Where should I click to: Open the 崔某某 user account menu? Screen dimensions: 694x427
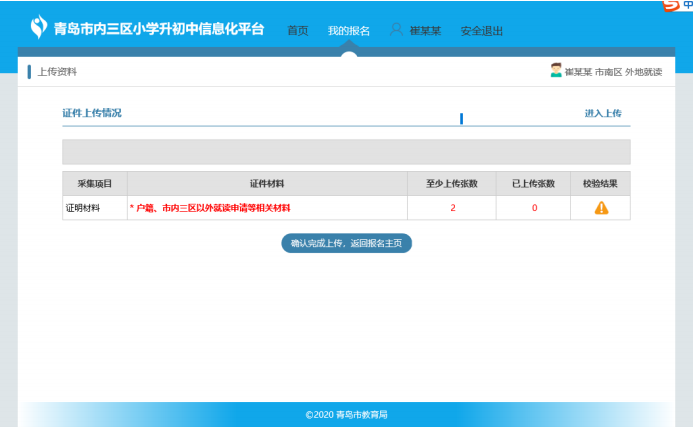coord(425,31)
